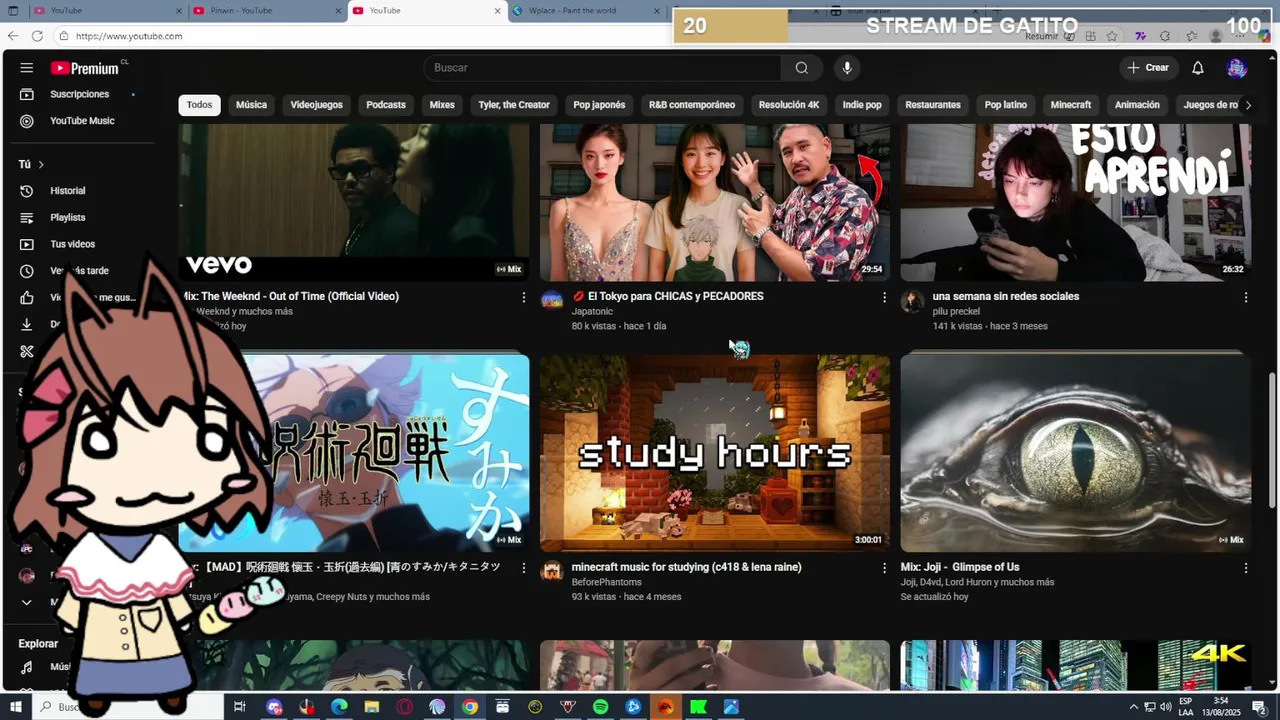
Task: Click the search magnifier button
Action: [801, 68]
